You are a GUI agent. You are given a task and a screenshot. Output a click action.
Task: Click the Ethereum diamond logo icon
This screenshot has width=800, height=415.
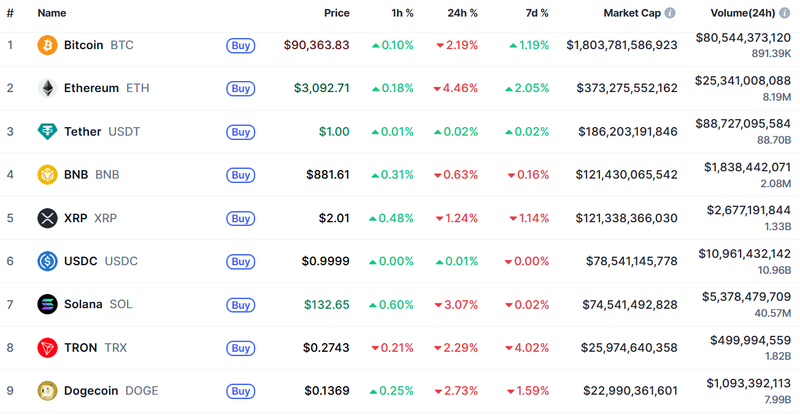tap(47, 88)
